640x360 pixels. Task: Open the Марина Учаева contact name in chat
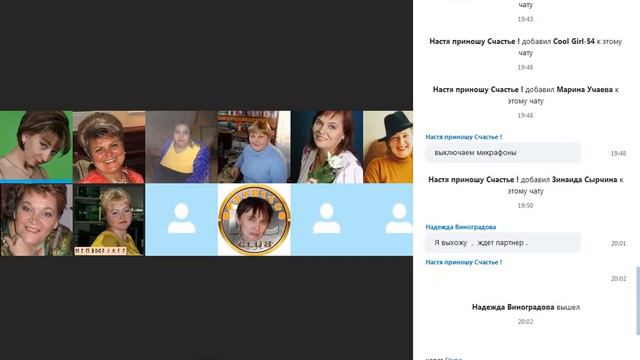584,89
